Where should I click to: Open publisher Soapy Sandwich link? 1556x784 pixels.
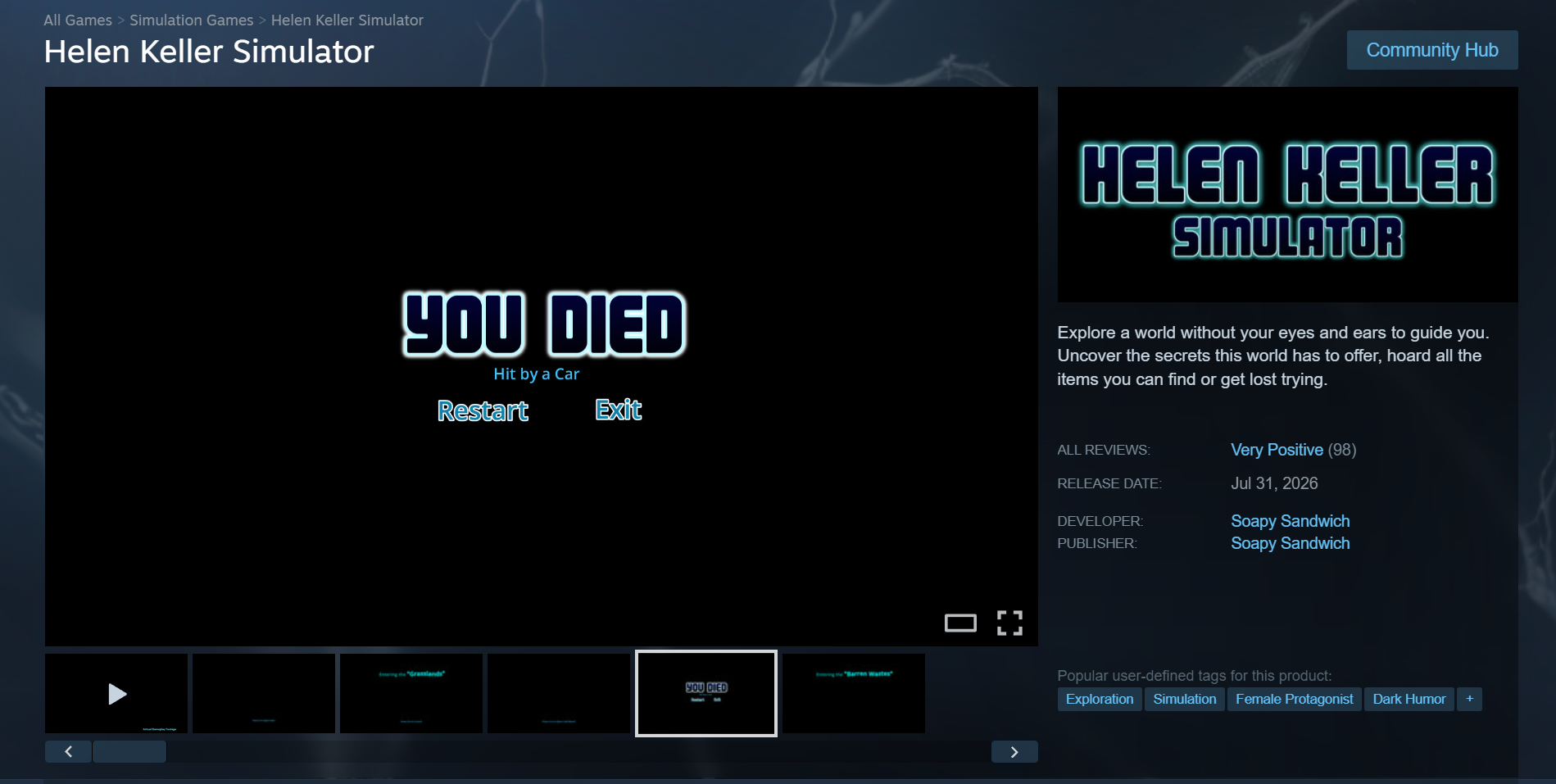coord(1291,543)
